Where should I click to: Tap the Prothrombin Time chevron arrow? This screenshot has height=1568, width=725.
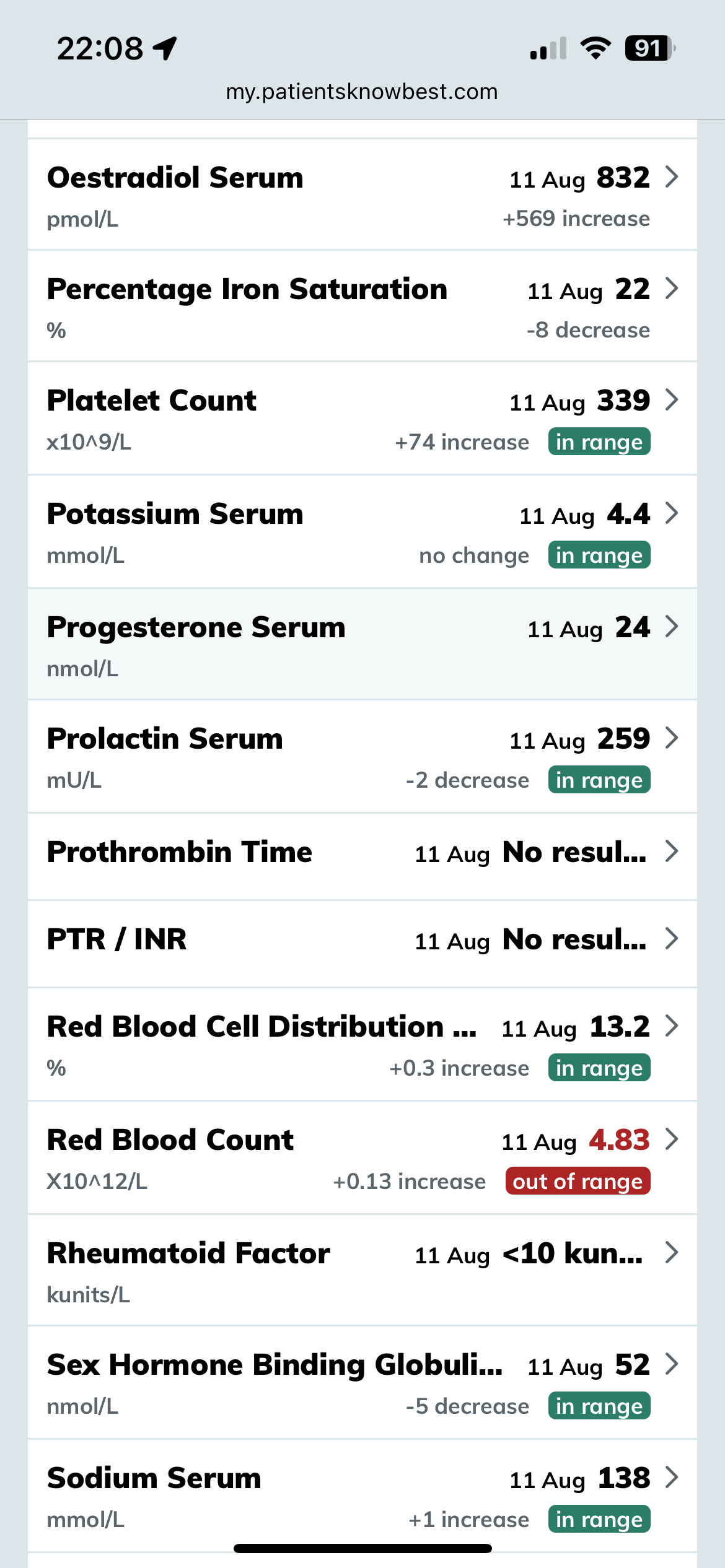point(672,852)
